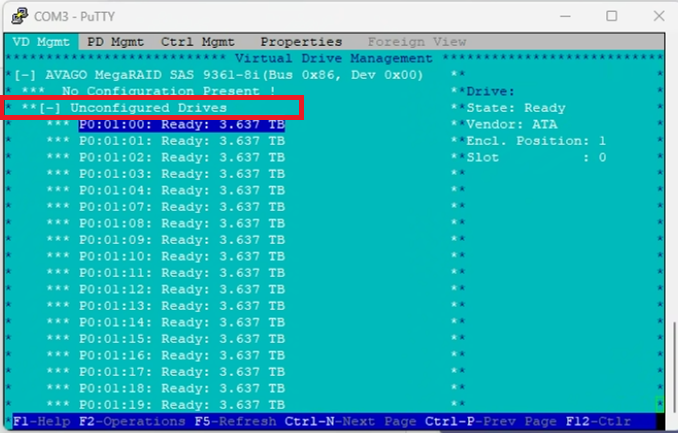This screenshot has width=678, height=433.
Task: Maximize the PuTTY window
Action: point(611,16)
